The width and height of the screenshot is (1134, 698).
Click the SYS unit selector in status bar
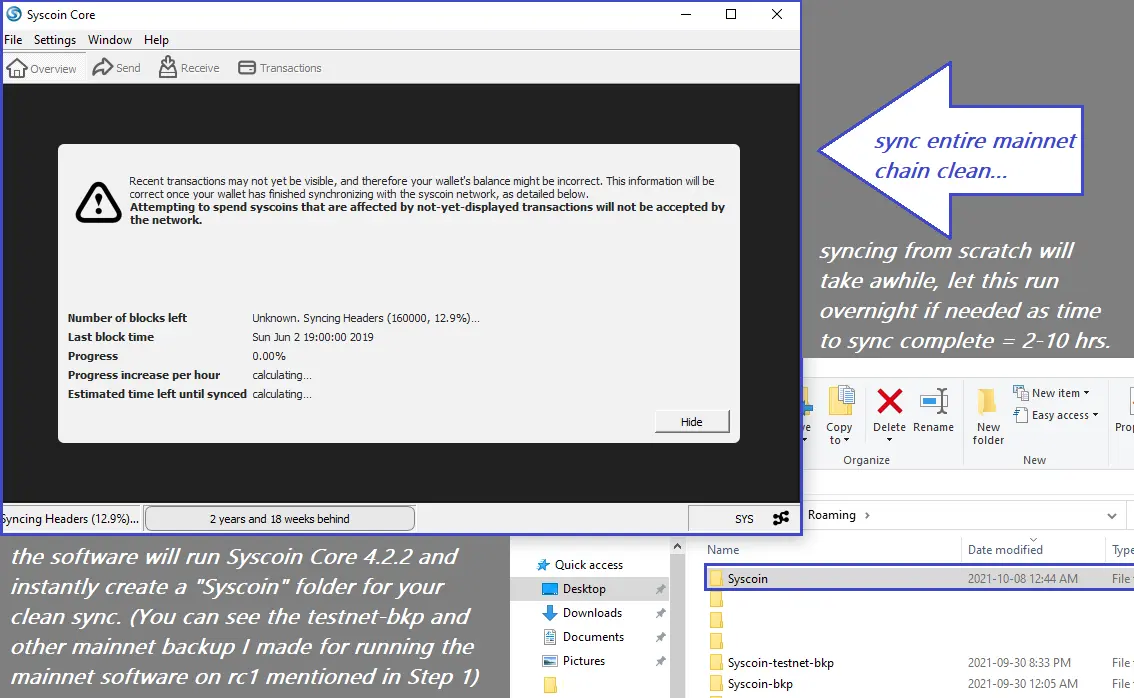[744, 519]
